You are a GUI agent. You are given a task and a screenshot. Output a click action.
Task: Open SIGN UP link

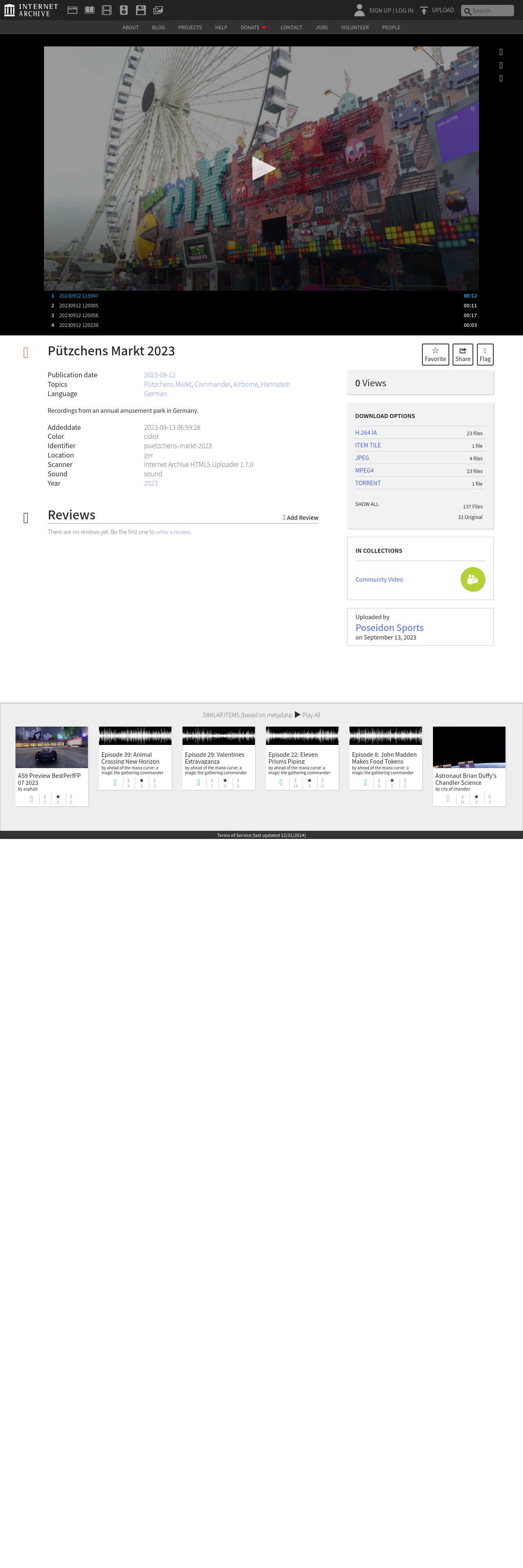tap(380, 10)
